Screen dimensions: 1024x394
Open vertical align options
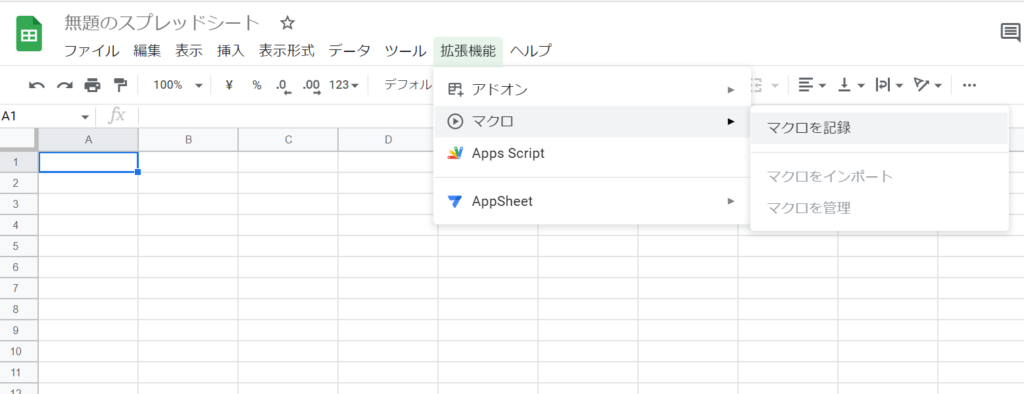[851, 85]
